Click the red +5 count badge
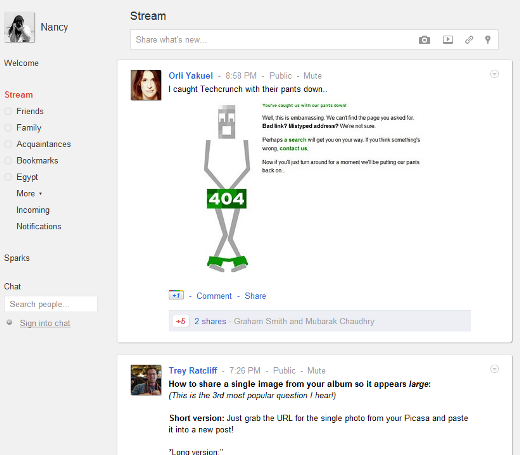520x455 pixels. tap(180, 321)
